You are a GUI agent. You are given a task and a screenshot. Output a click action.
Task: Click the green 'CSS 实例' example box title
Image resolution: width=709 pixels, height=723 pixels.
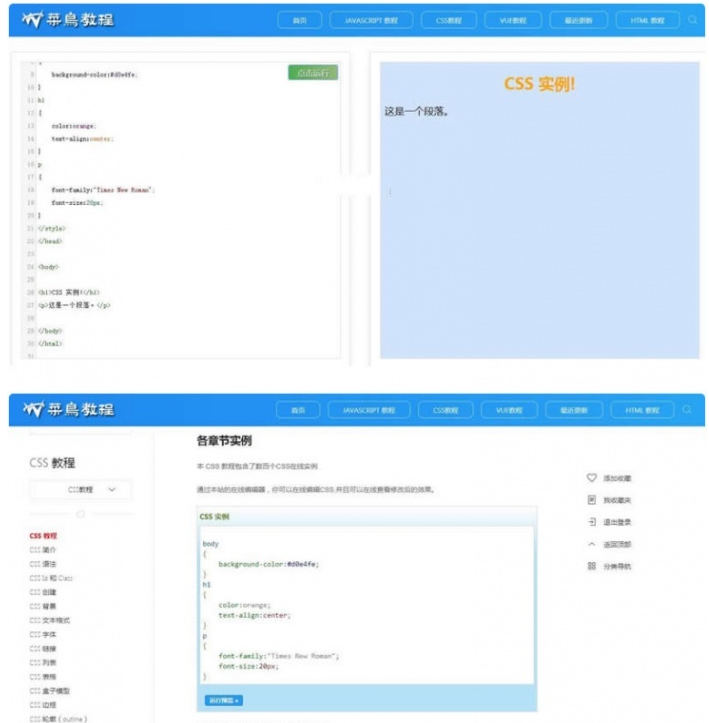coord(214,516)
